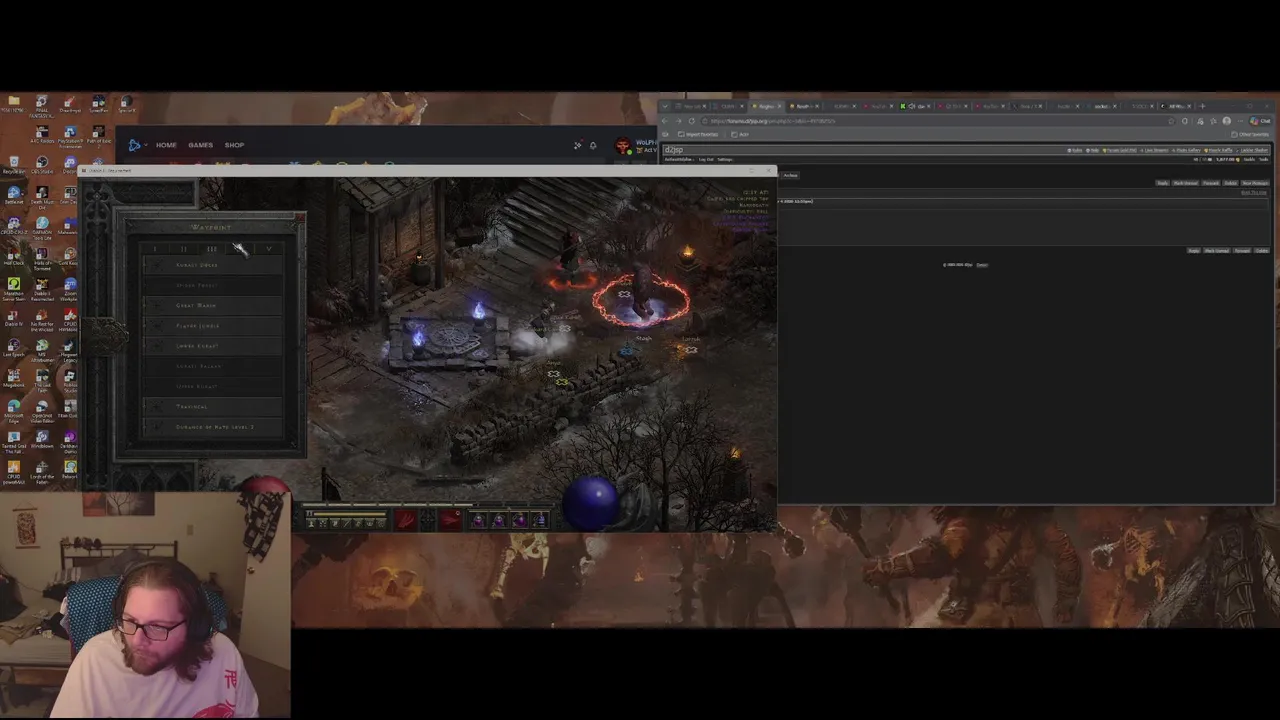Add page to favorites star icon
This screenshot has width=1280, height=720.
click(1171, 121)
